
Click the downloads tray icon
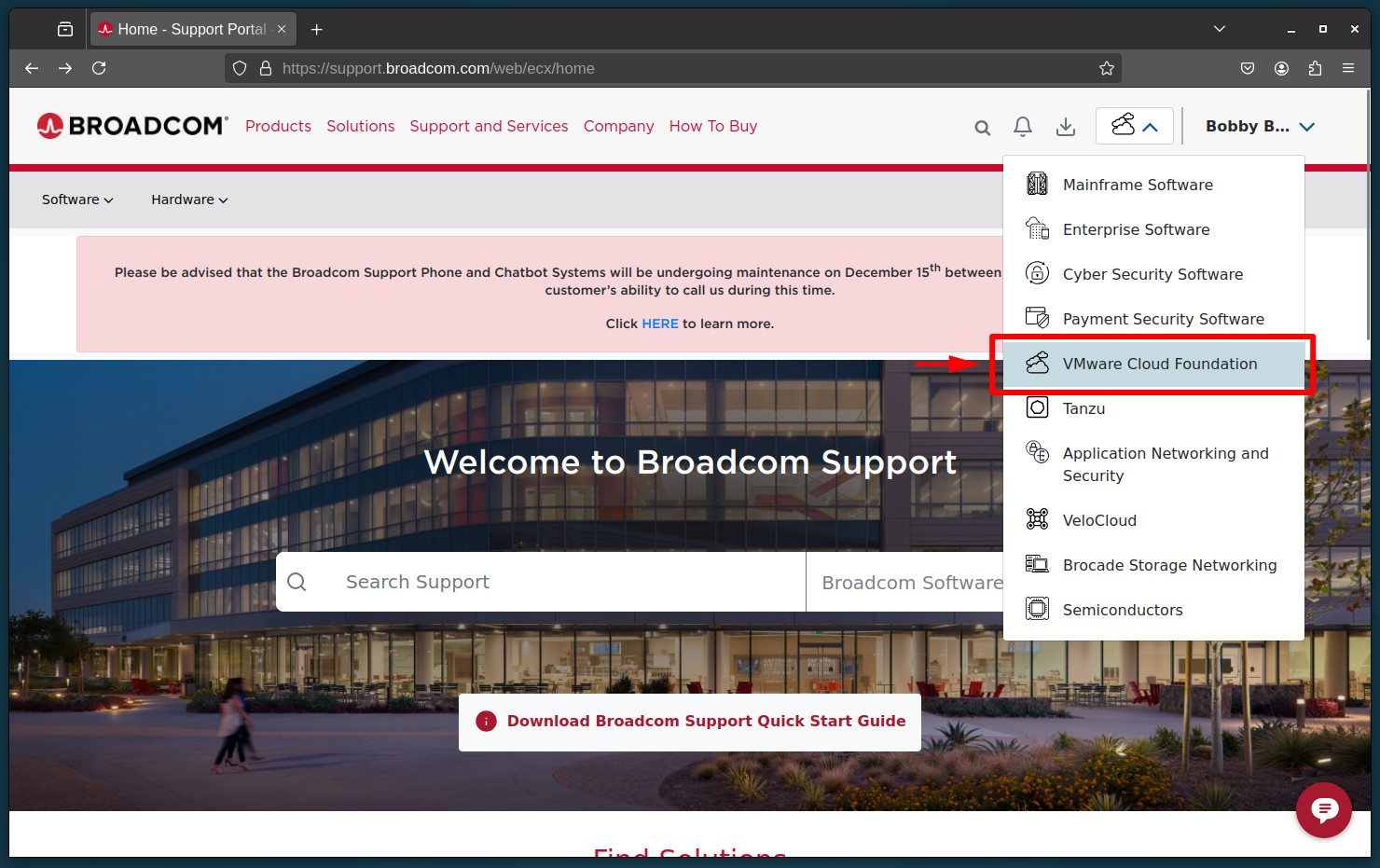pyautogui.click(x=1066, y=127)
